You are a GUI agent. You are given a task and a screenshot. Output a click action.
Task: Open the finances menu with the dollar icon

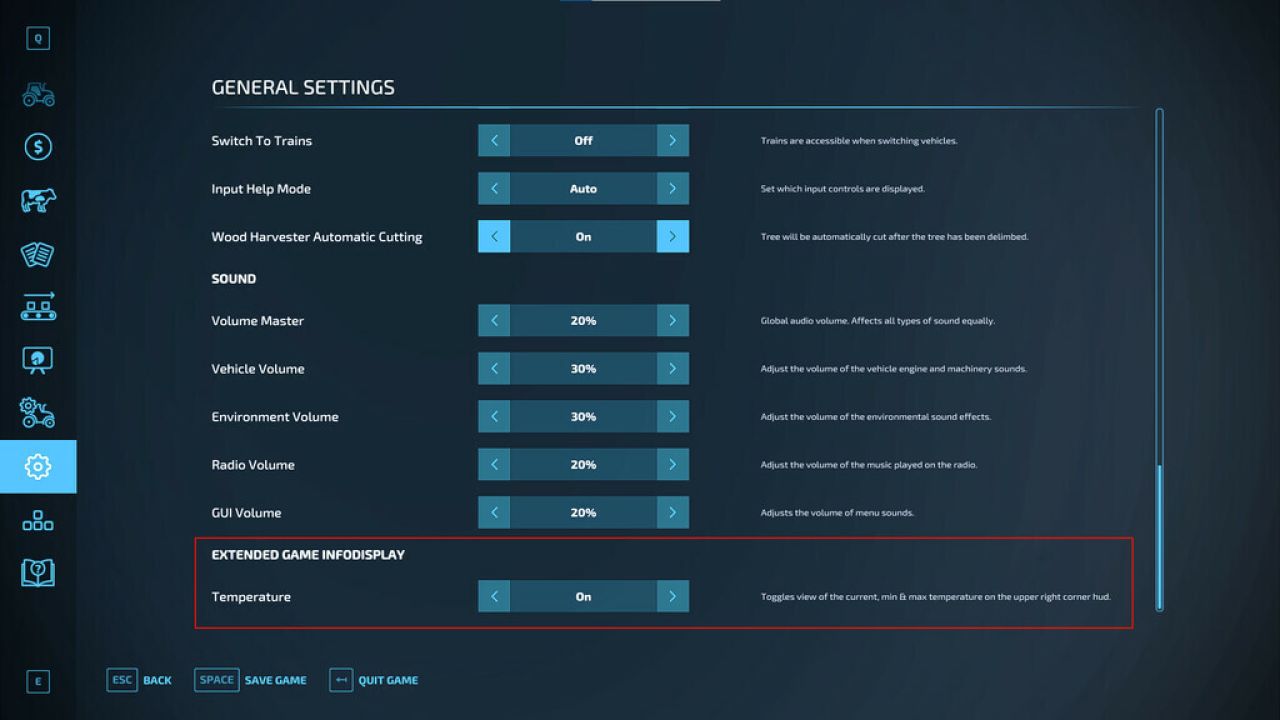(x=38, y=146)
